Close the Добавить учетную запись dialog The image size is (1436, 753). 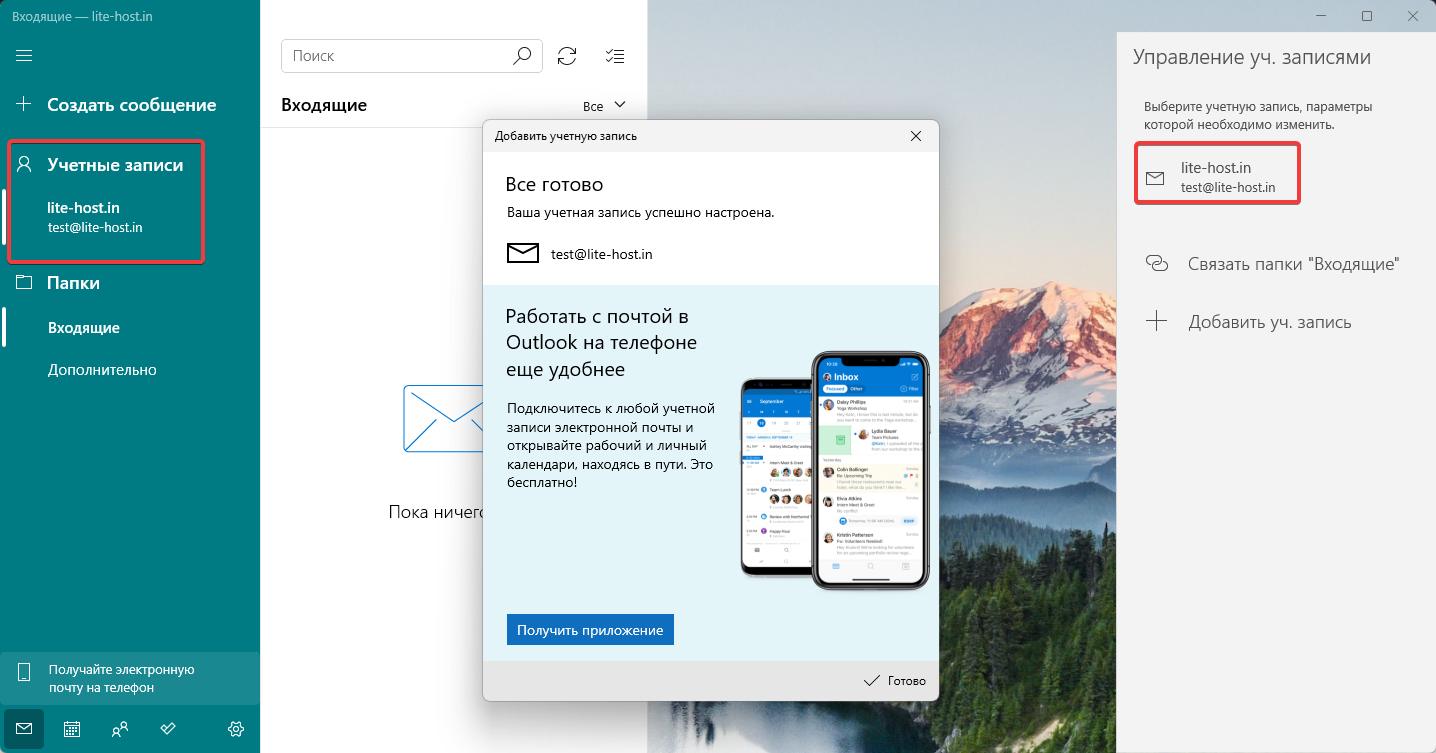coord(916,136)
